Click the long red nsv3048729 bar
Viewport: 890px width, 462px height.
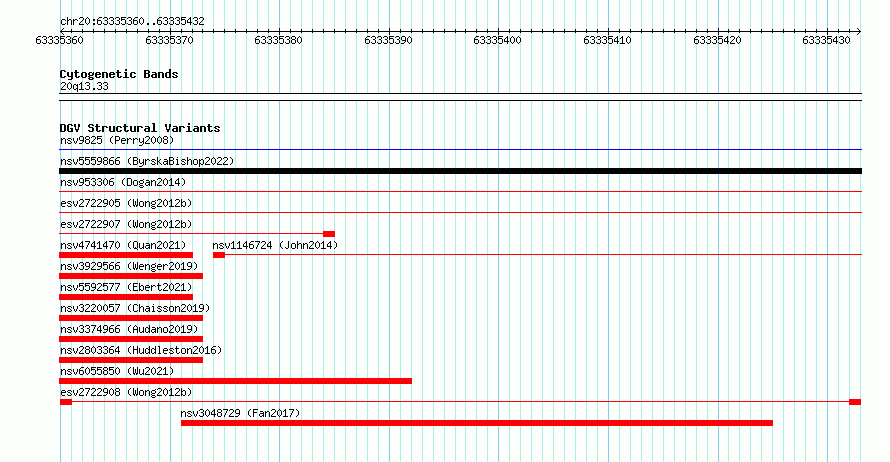[x=477, y=423]
